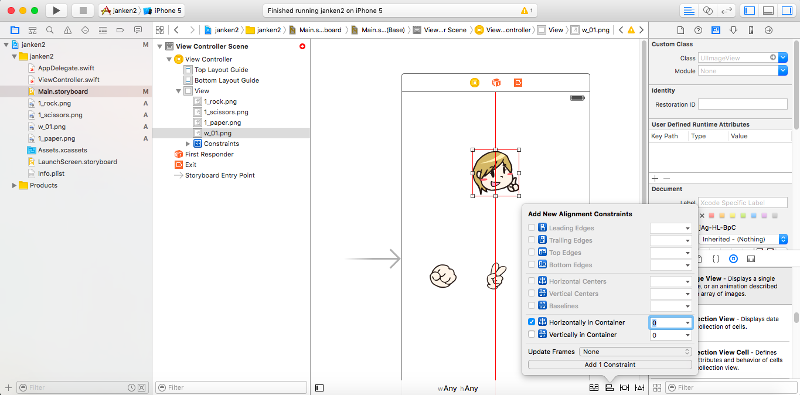Open the Debug navigator
This screenshot has width=800, height=395.
click(103, 30)
